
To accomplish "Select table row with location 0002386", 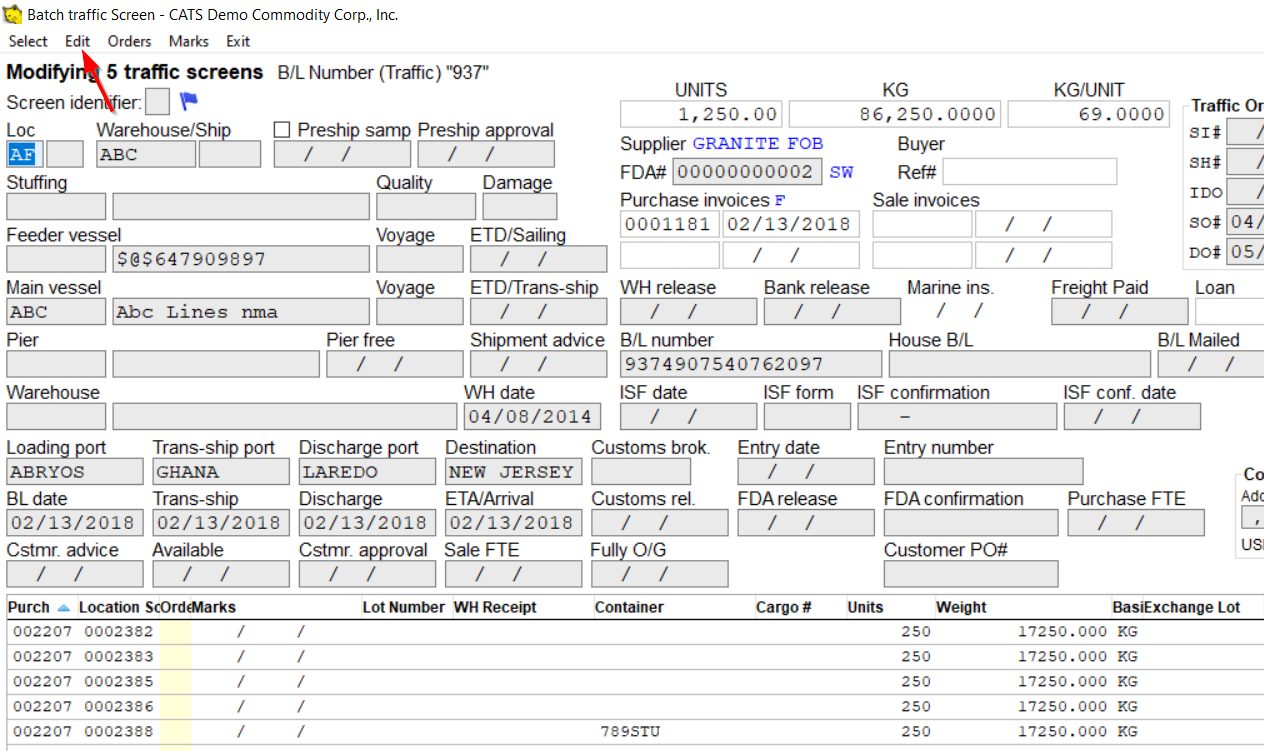I will coord(635,707).
